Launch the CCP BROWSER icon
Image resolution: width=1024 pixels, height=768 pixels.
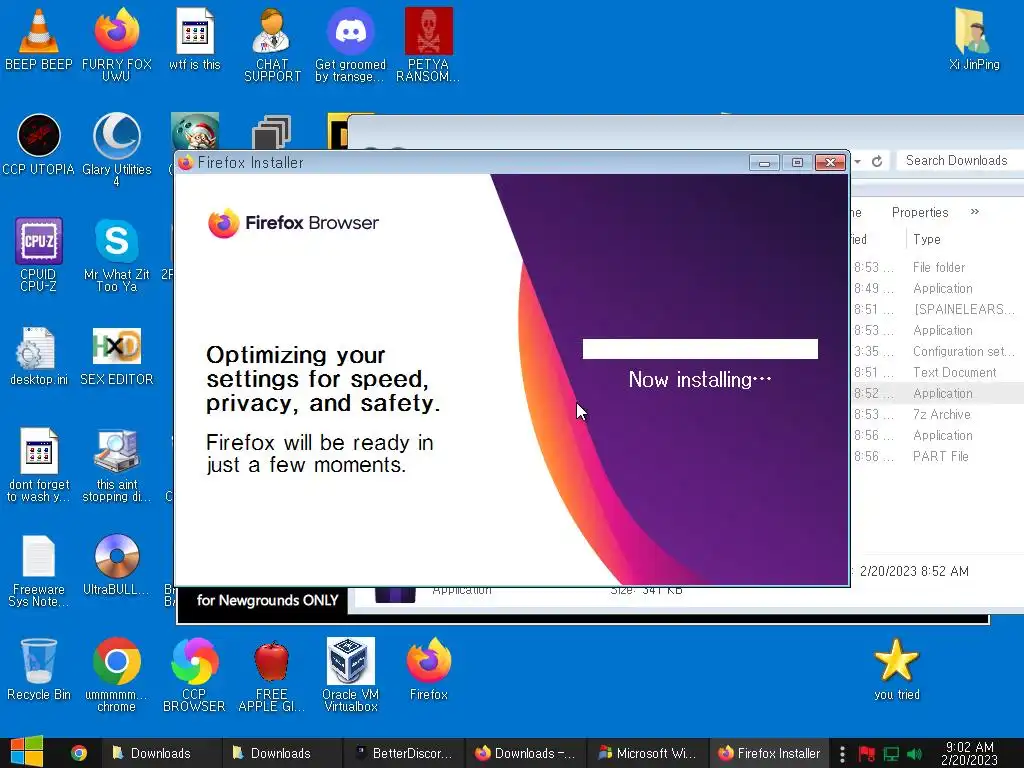coord(194,675)
